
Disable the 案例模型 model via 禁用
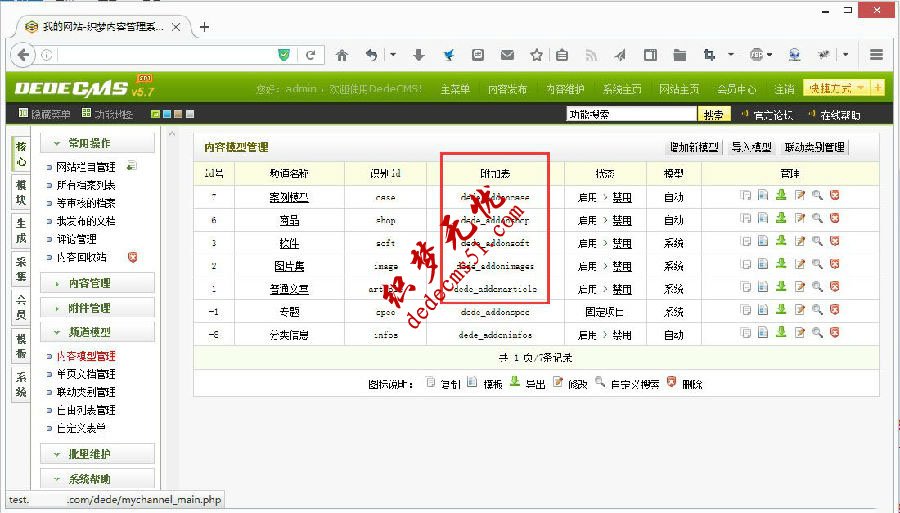coord(622,197)
